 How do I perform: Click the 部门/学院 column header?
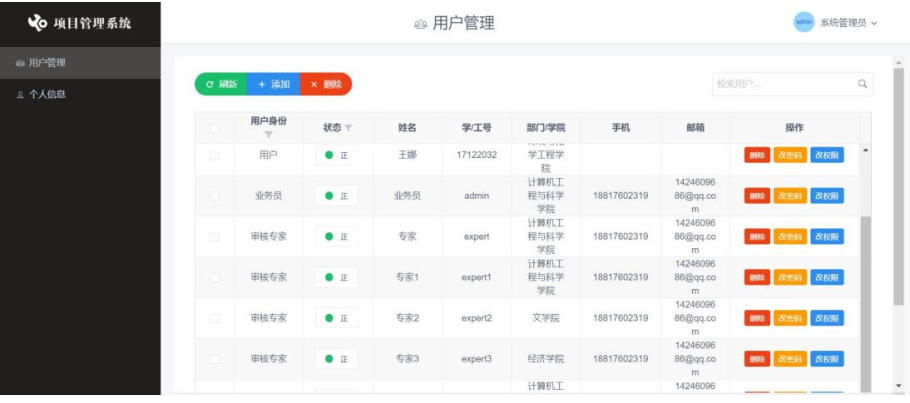546,128
